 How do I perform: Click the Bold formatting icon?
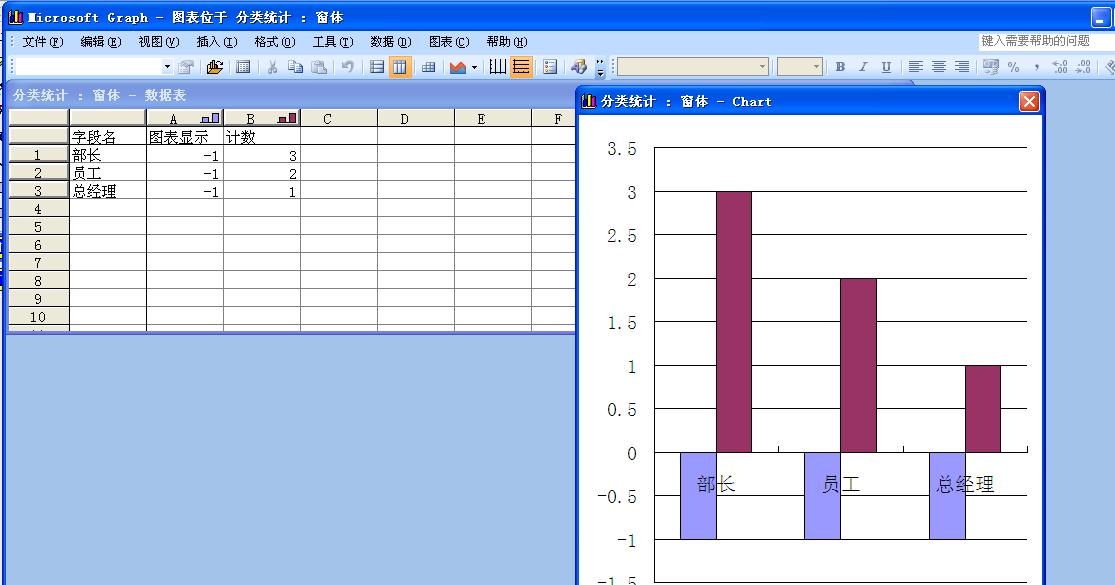click(x=840, y=67)
